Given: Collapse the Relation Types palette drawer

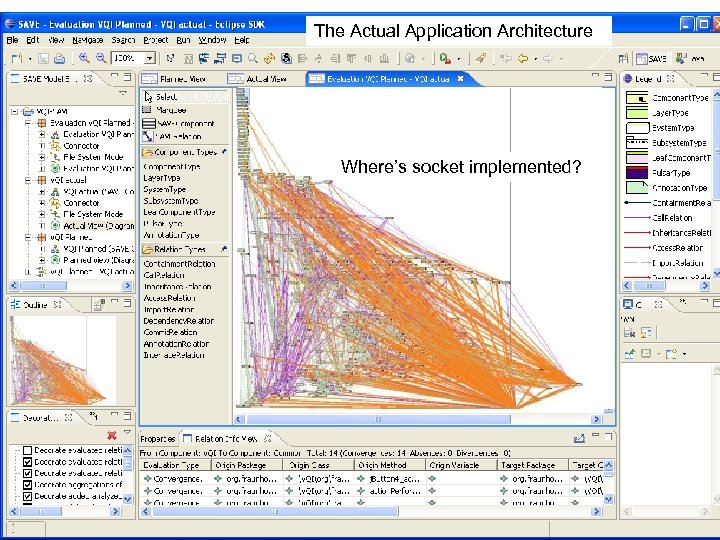Looking at the screenshot, I should pos(184,249).
